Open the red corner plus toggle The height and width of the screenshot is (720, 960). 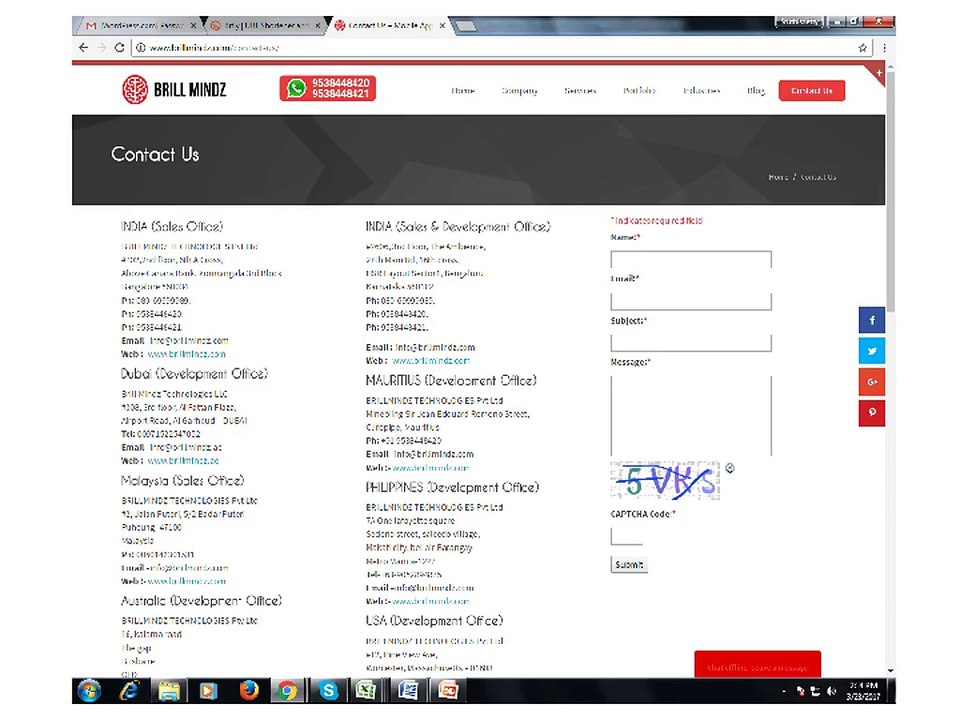click(879, 73)
